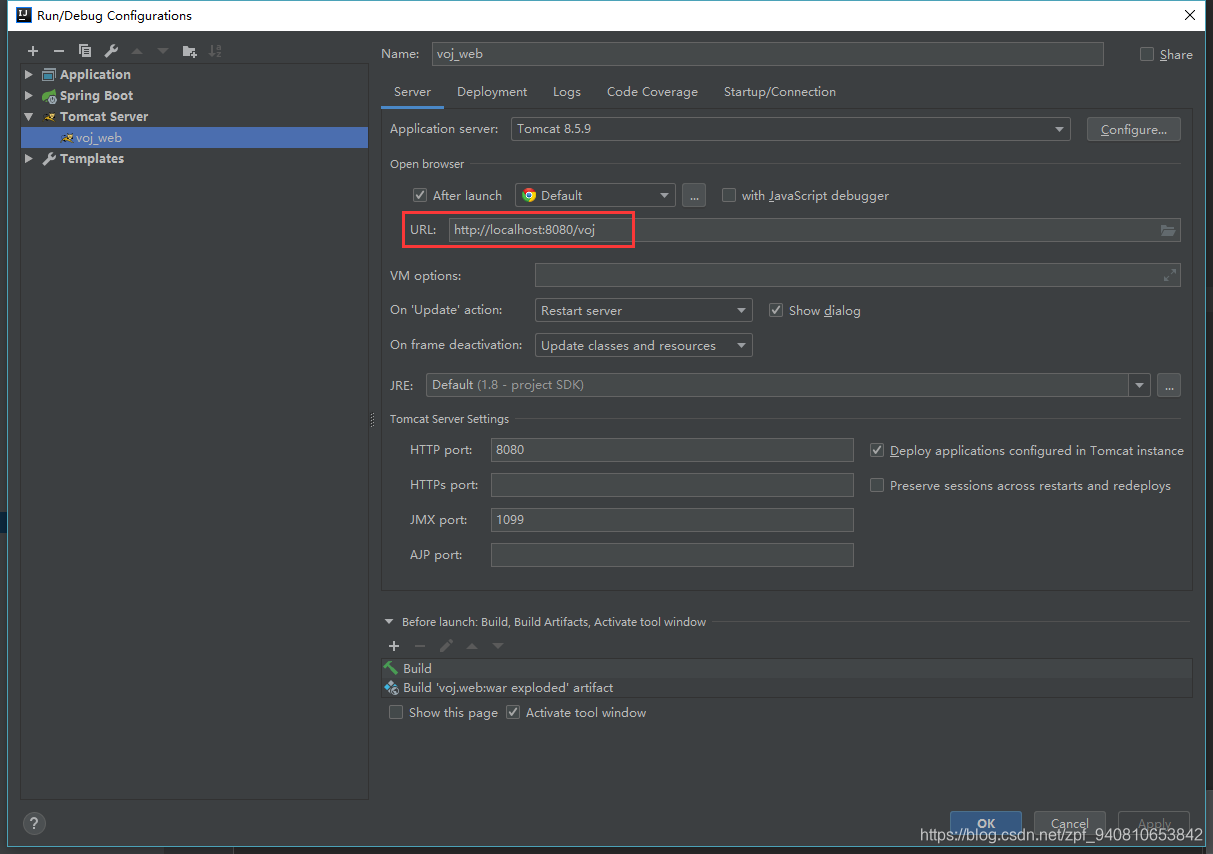Click the URL input field

point(814,230)
